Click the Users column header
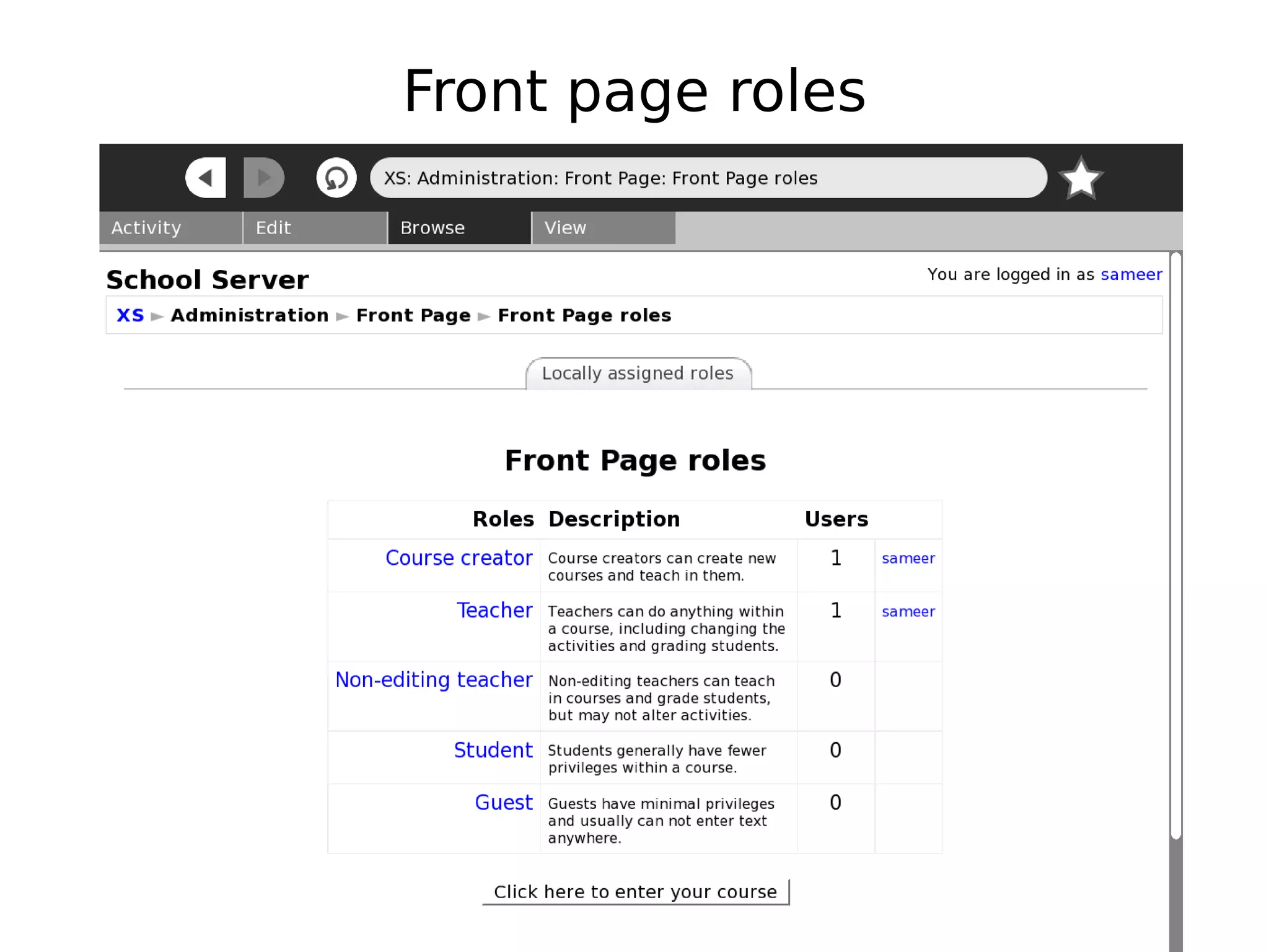The height and width of the screenshot is (952, 1269). (836, 519)
